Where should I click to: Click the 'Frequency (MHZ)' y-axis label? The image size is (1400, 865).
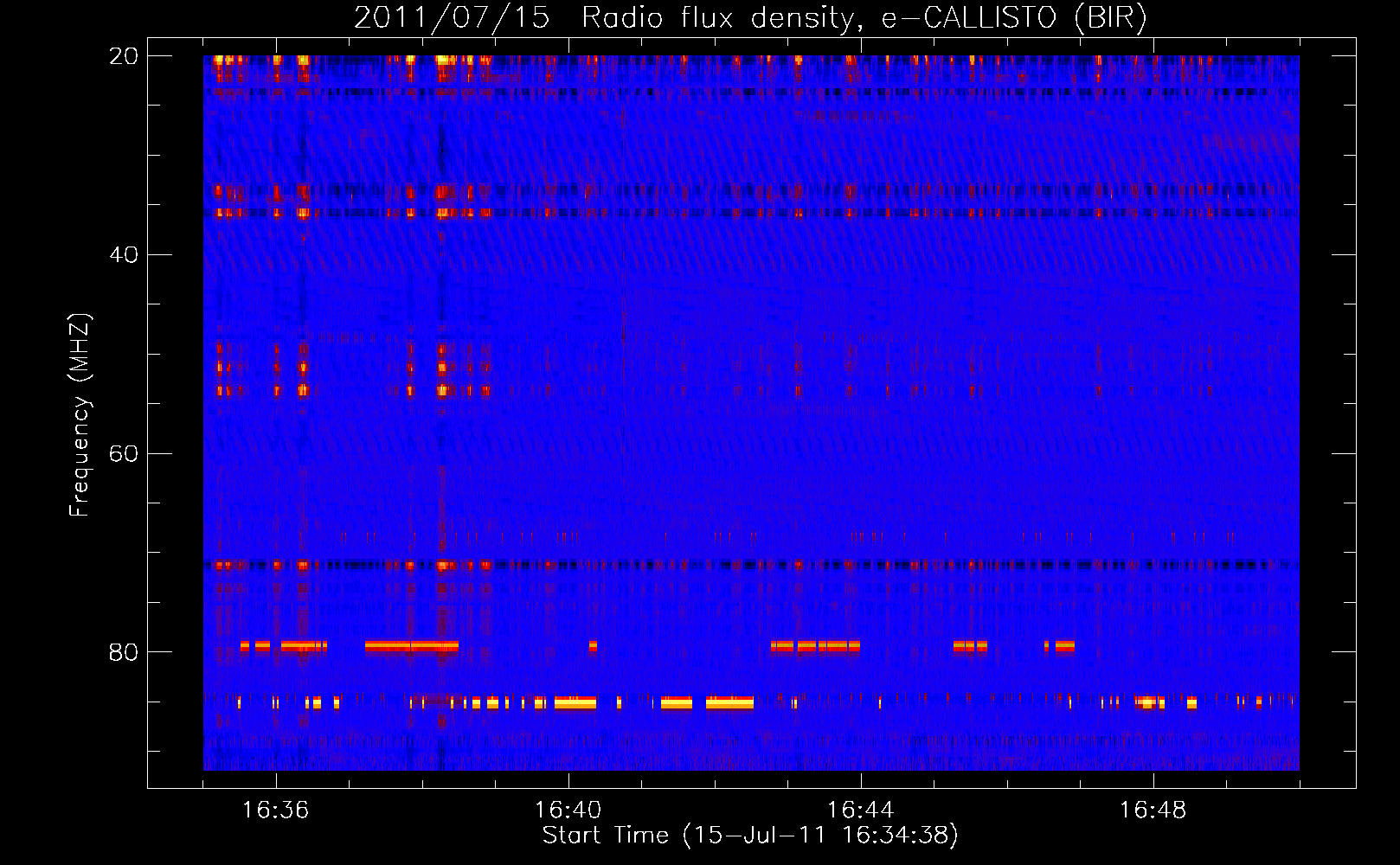pyautogui.click(x=80, y=414)
